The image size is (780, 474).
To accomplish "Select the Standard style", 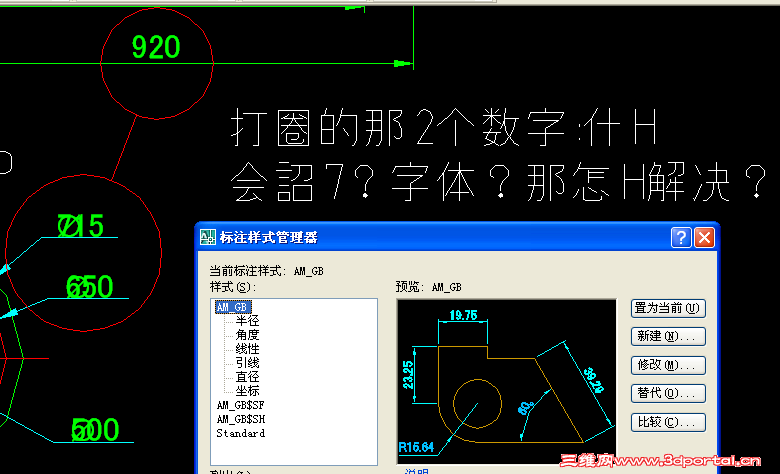I will (240, 433).
